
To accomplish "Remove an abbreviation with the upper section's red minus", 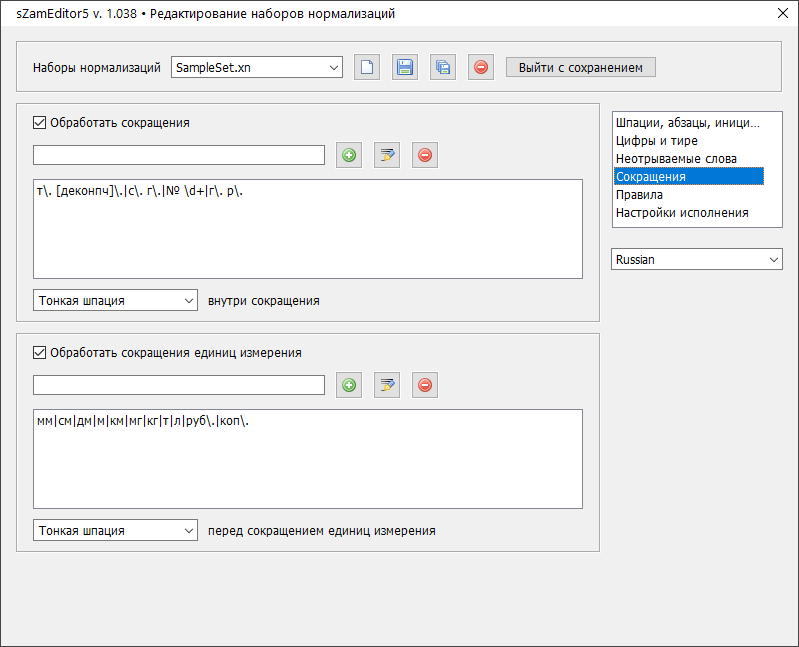I will 425,155.
